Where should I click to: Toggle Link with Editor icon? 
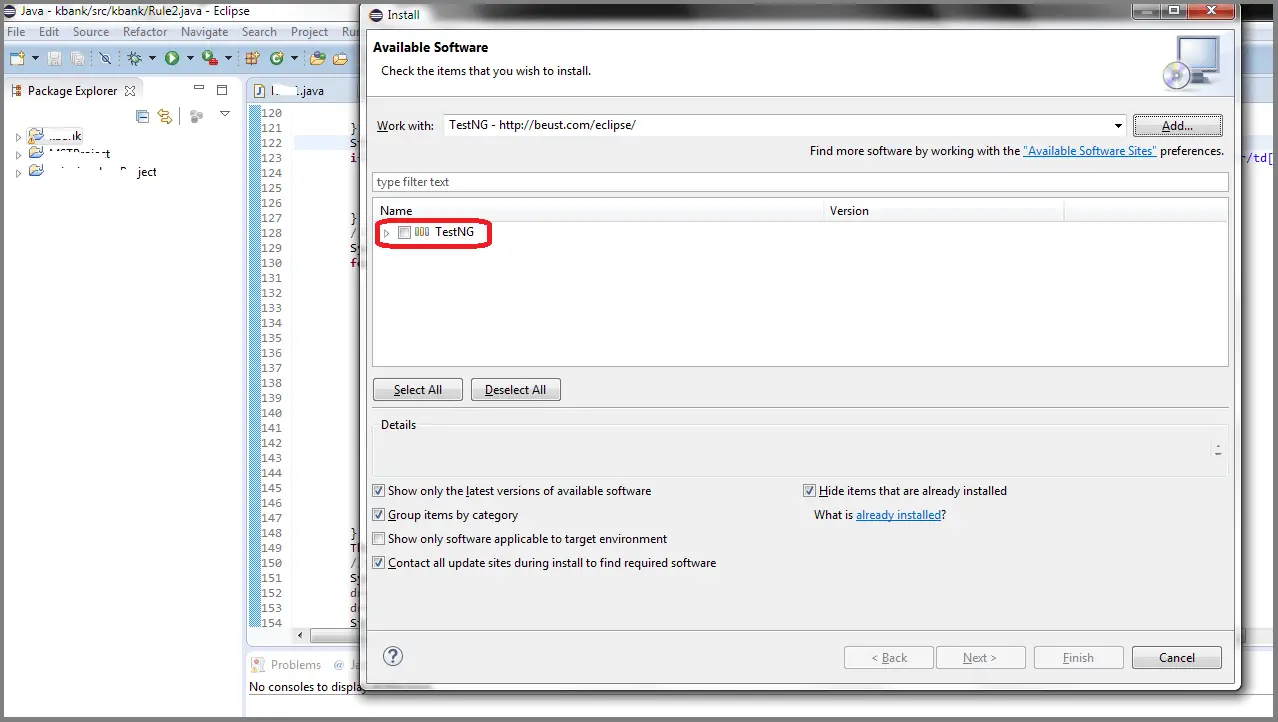point(165,116)
